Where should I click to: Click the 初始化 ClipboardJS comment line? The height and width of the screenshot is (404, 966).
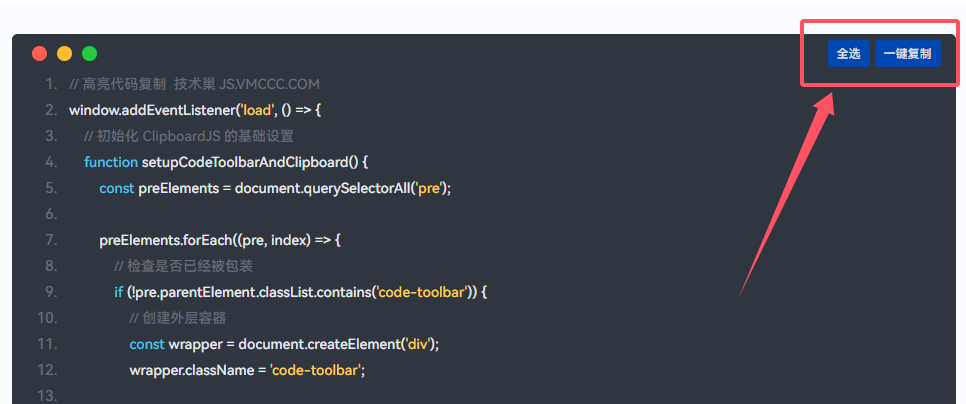point(188,136)
